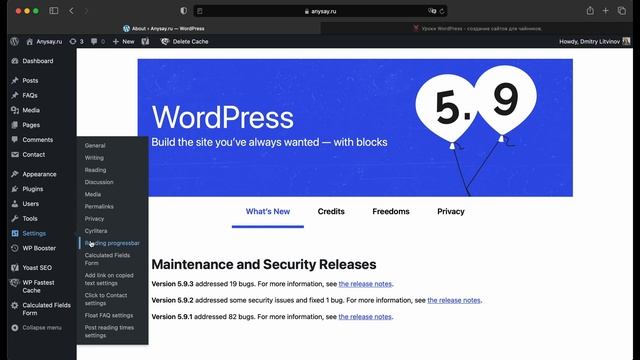Open release notes link for Version 5.9.3
The height and width of the screenshot is (360, 640).
point(365,284)
